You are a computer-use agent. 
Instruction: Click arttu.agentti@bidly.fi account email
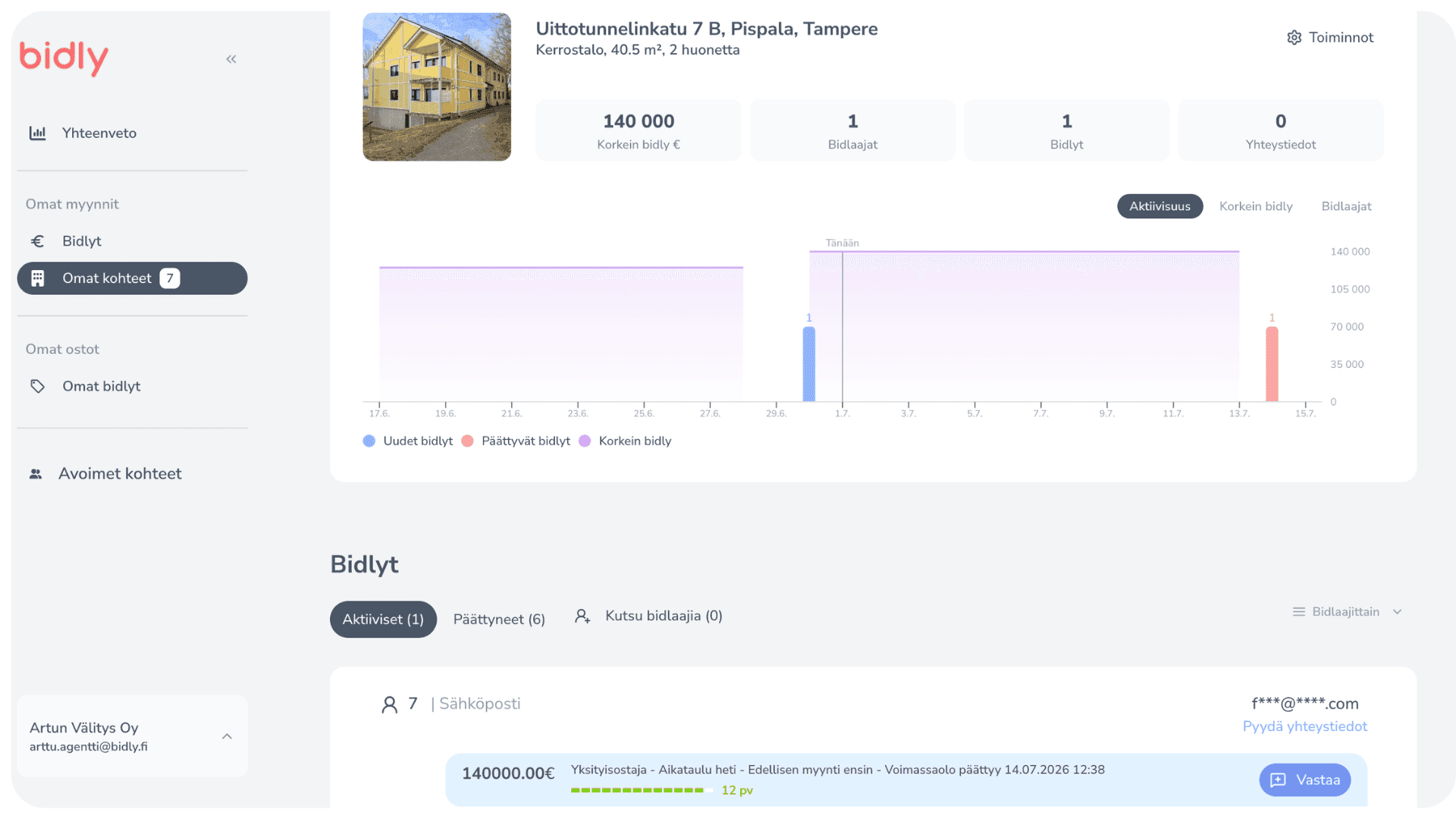click(x=89, y=747)
